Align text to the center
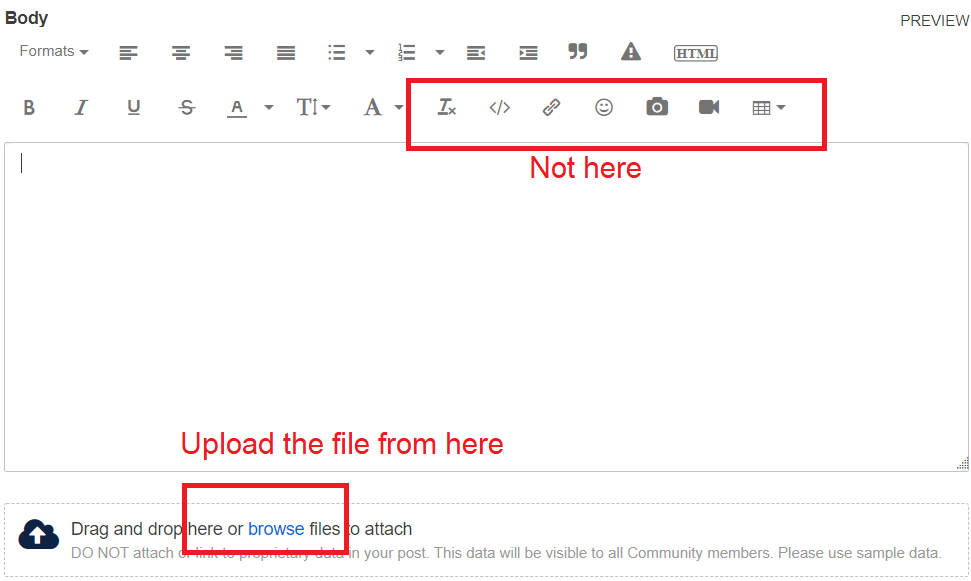This screenshot has width=971, height=581. pyautogui.click(x=181, y=51)
